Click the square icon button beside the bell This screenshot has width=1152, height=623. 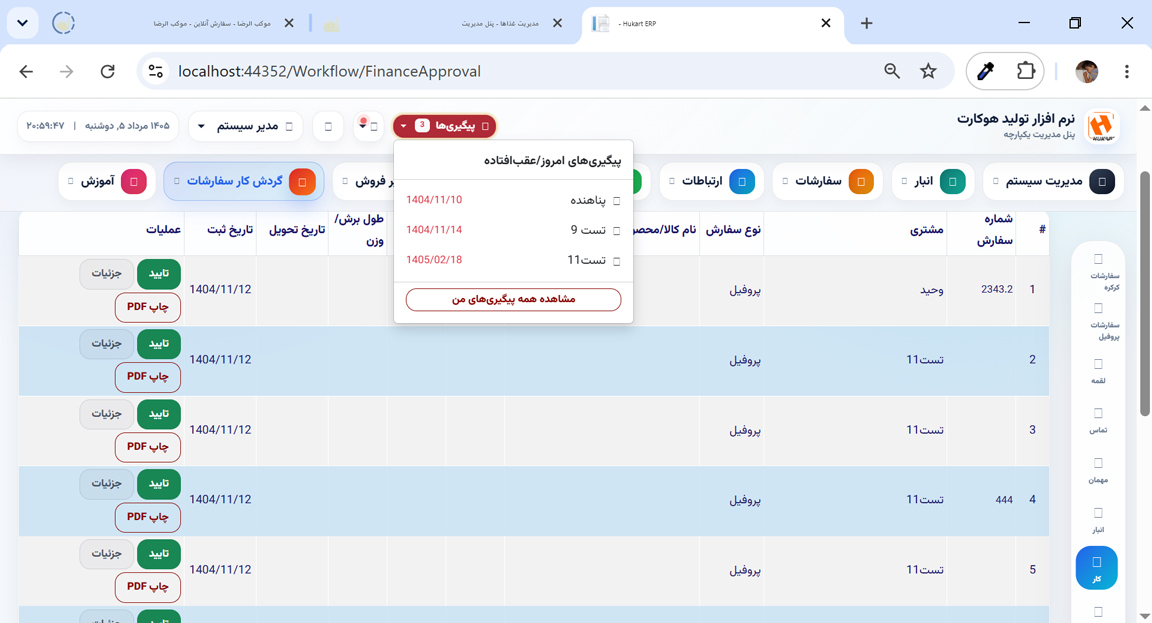click(328, 126)
